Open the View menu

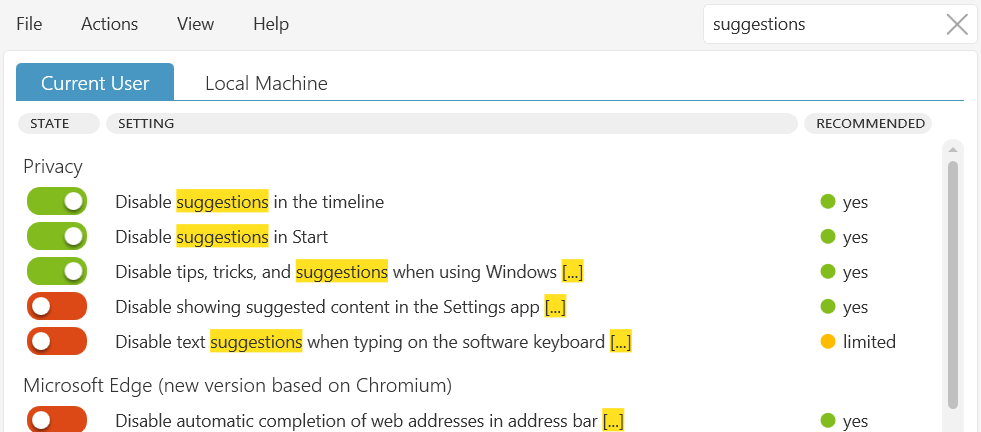(195, 24)
